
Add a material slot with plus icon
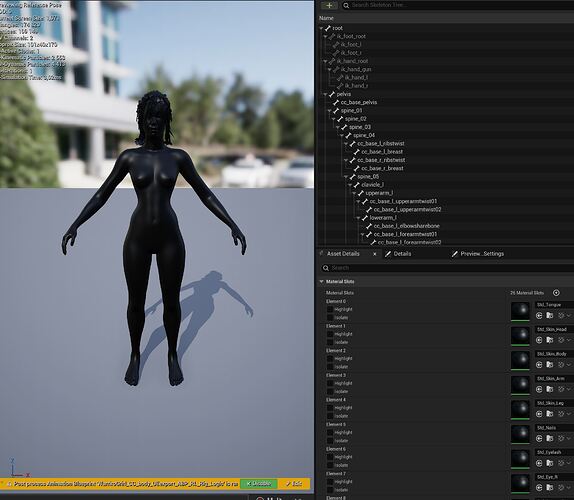[x=556, y=292]
